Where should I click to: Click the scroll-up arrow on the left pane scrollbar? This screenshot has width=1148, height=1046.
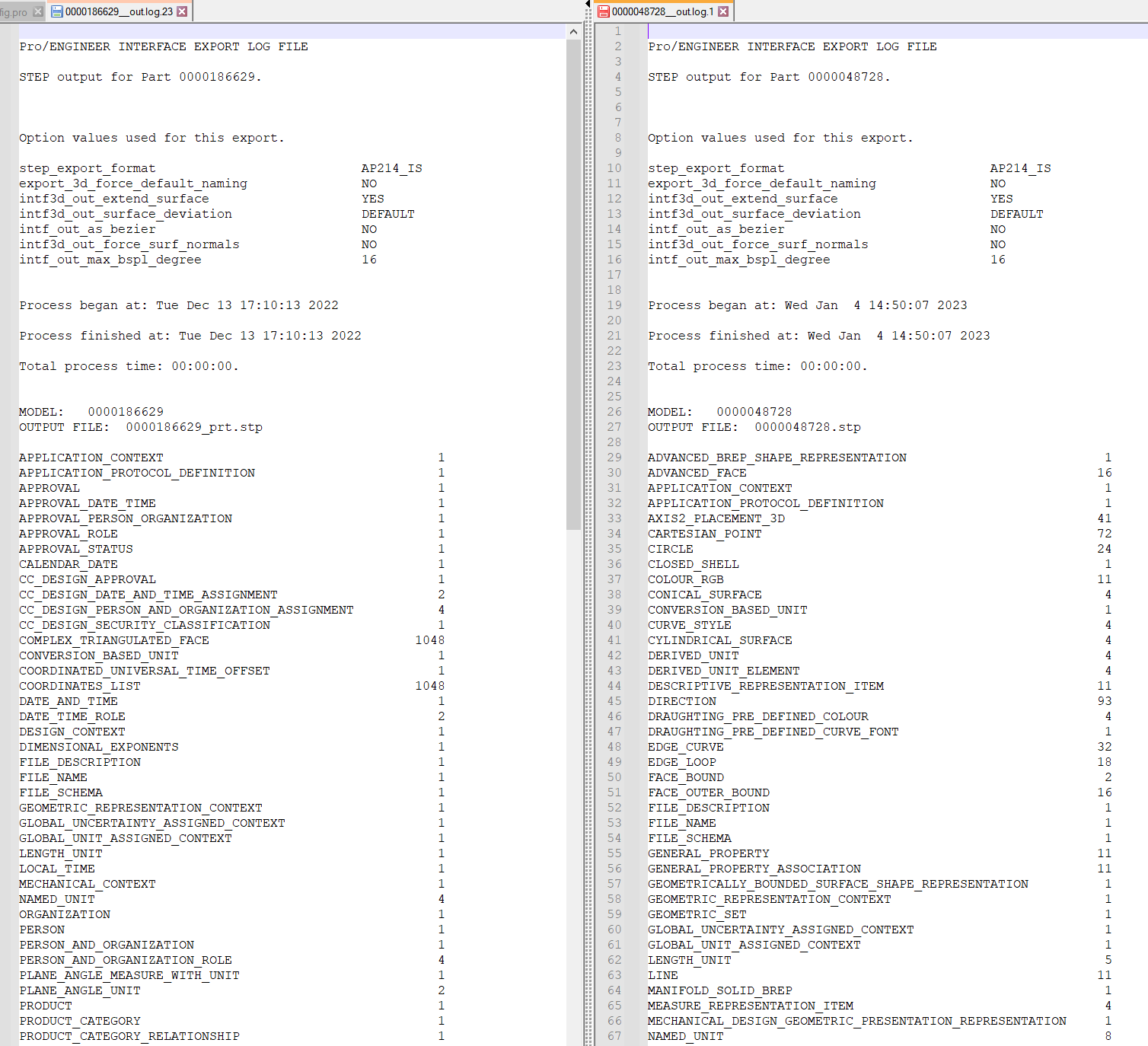coord(573,31)
